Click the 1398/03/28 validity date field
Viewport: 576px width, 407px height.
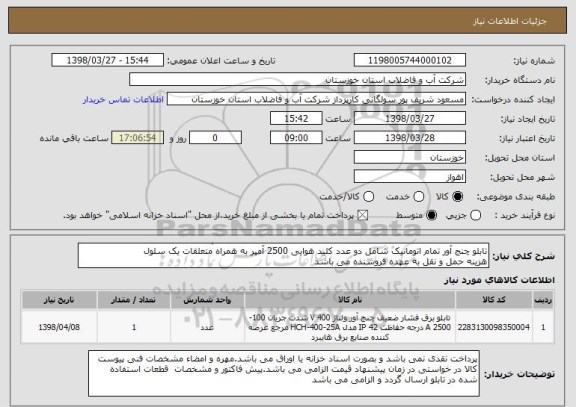point(410,138)
